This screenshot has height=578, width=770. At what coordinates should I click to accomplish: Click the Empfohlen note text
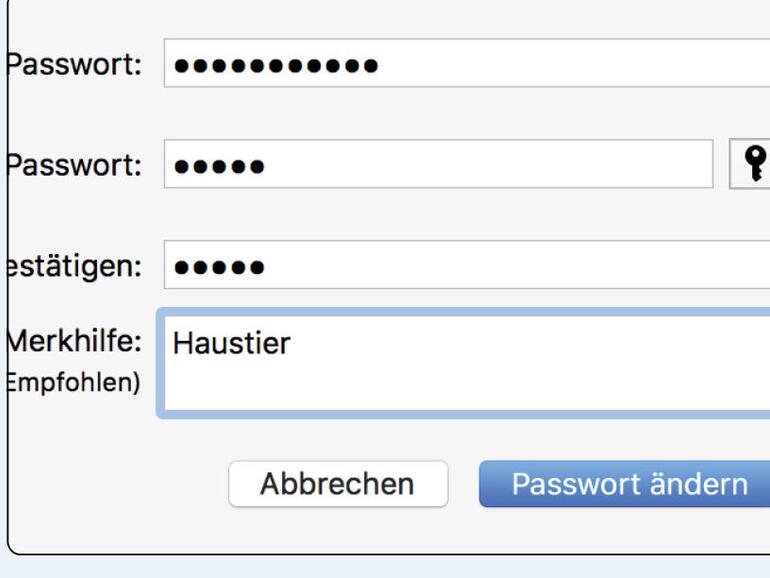point(72,383)
